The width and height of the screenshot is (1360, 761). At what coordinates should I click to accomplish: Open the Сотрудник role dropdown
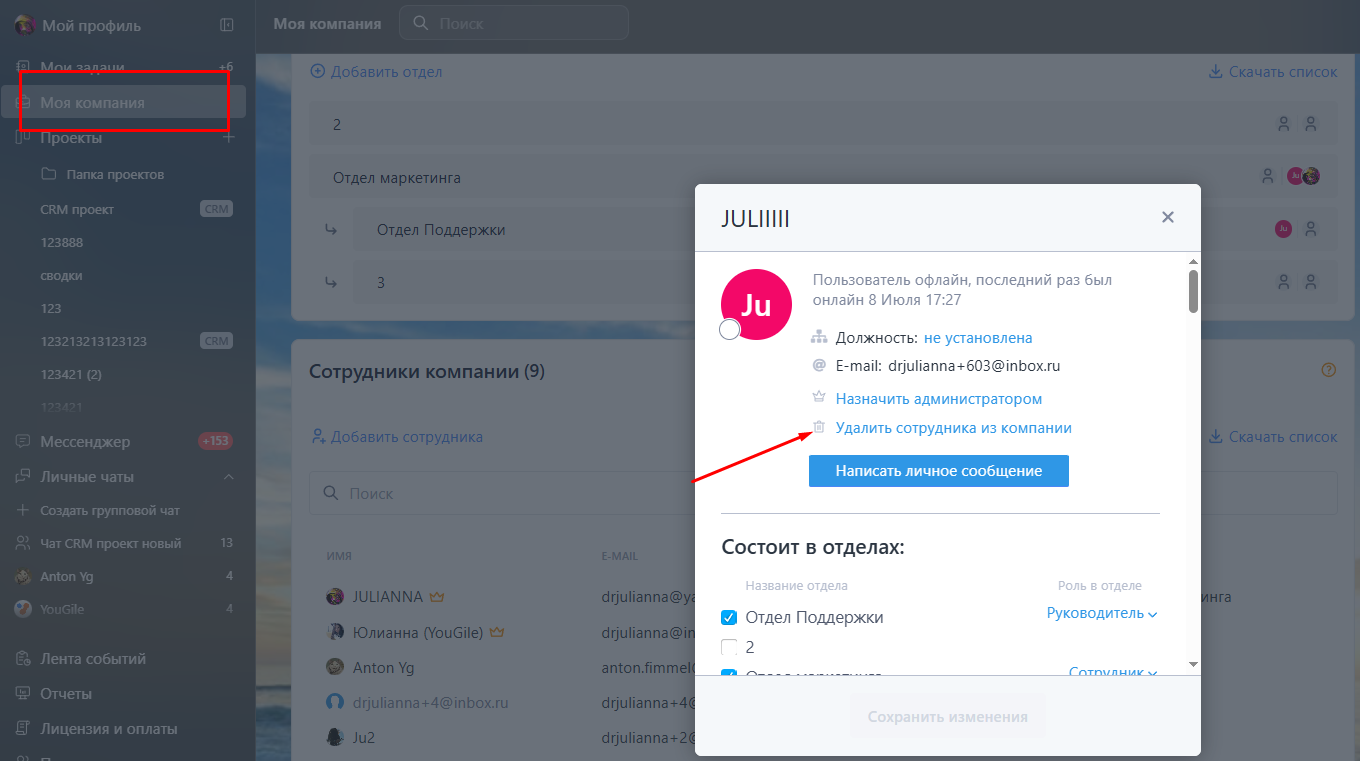(x=1113, y=674)
